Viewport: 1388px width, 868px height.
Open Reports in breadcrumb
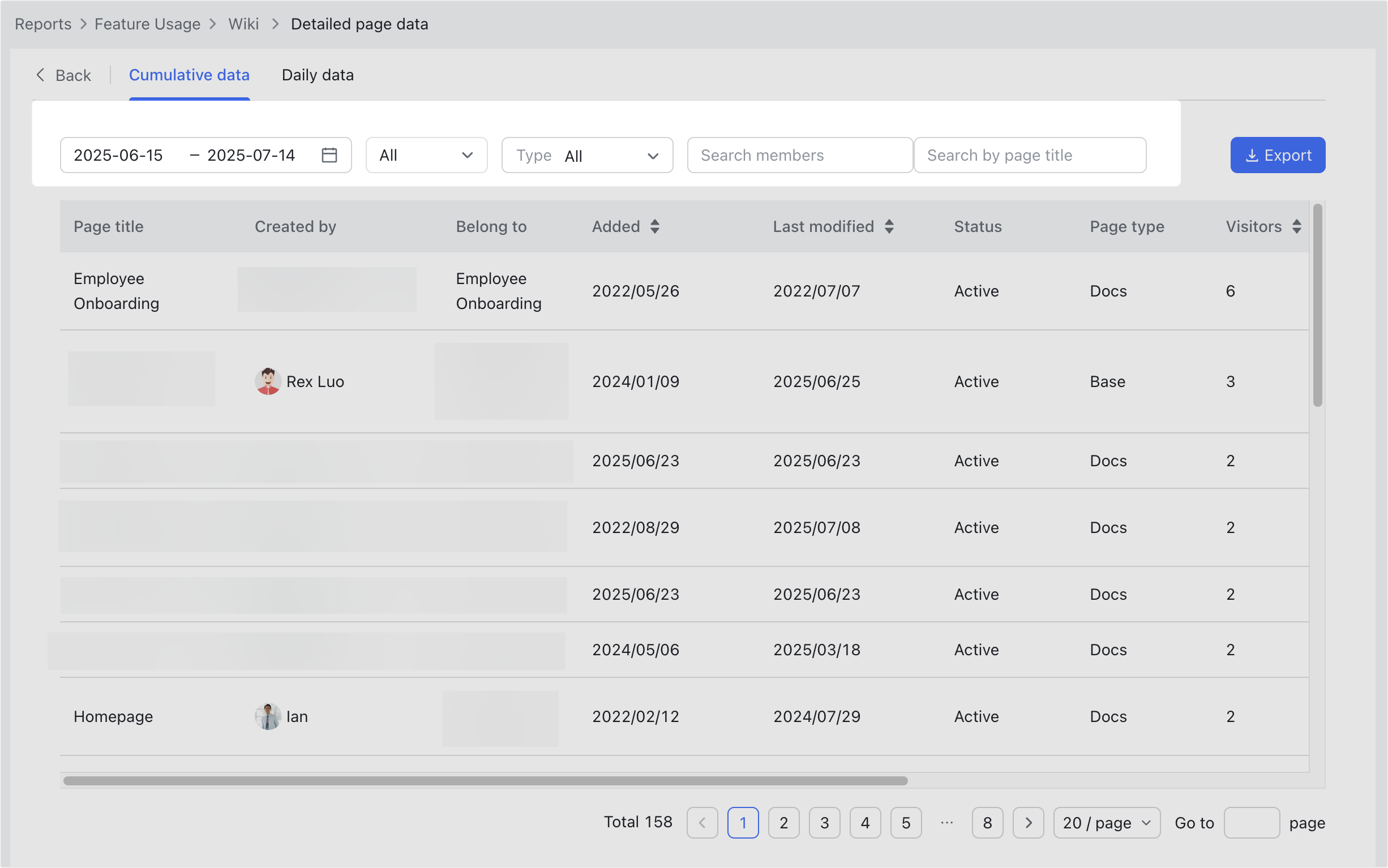pos(43,24)
